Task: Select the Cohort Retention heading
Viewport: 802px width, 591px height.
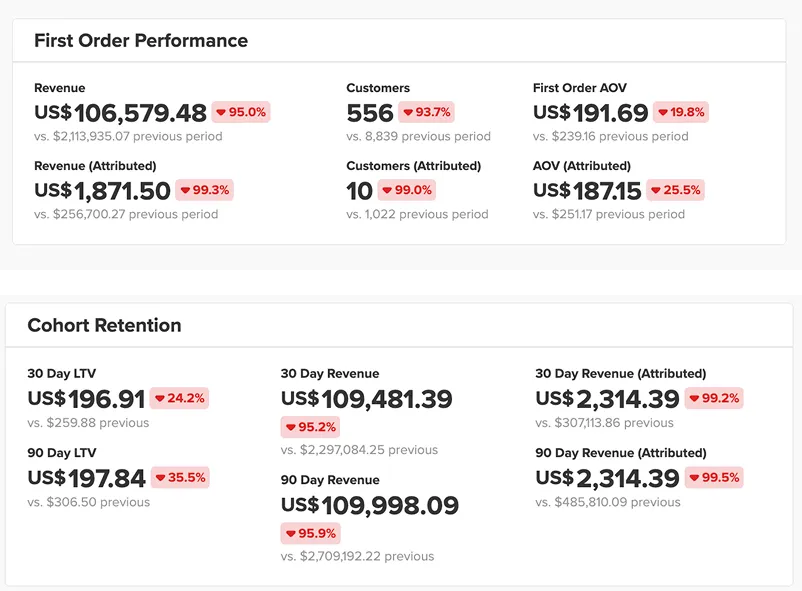Action: (105, 325)
